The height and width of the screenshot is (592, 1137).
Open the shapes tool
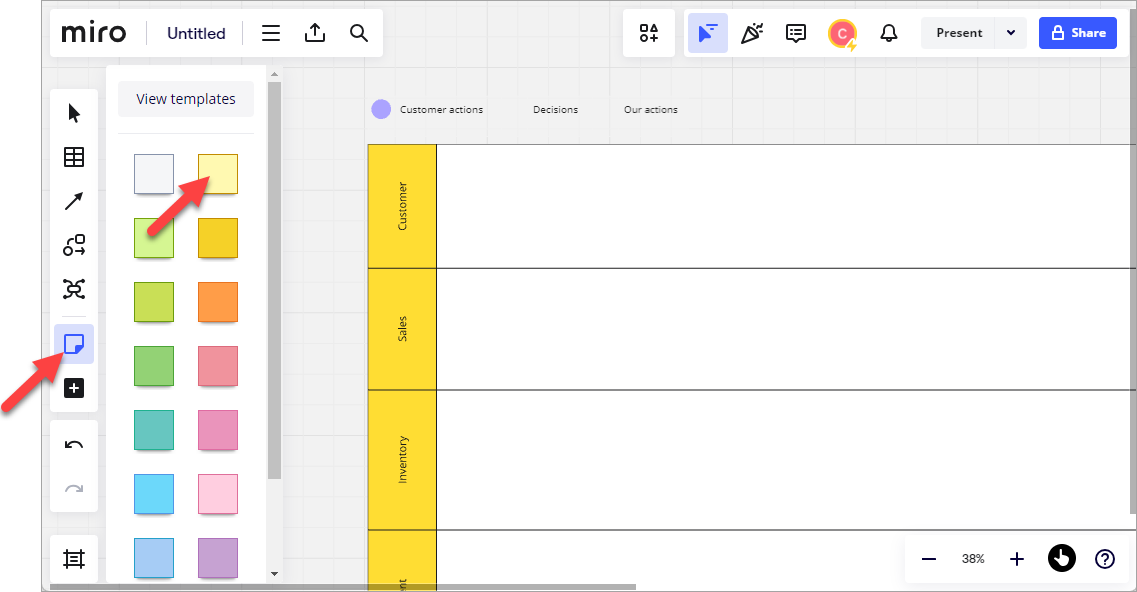point(74,245)
